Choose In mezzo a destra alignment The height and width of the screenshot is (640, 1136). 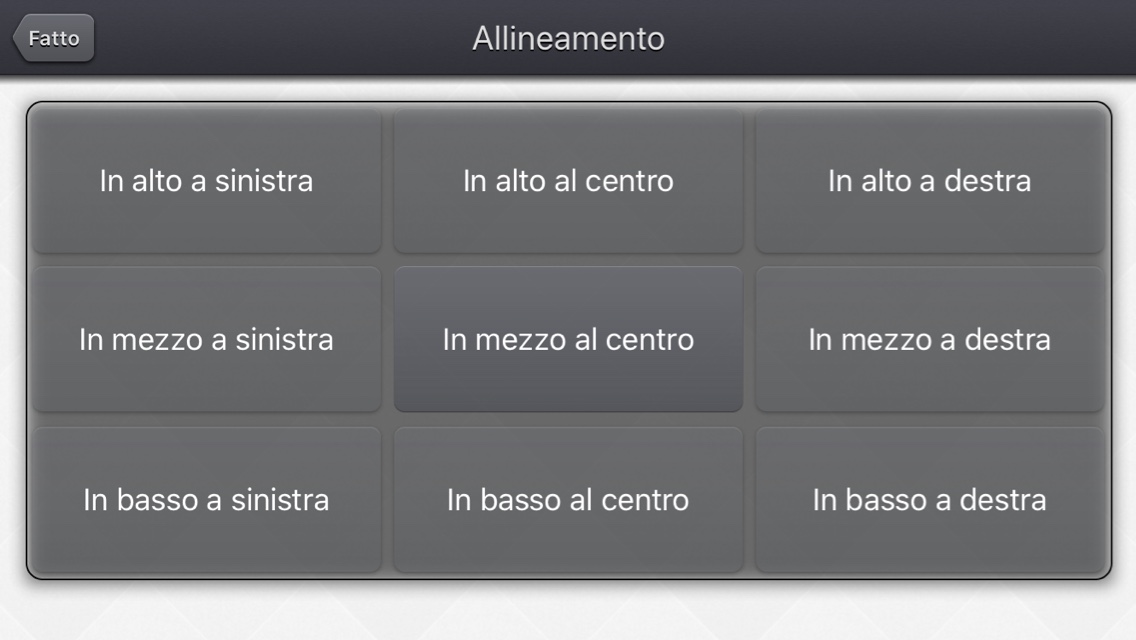pyautogui.click(x=930, y=339)
